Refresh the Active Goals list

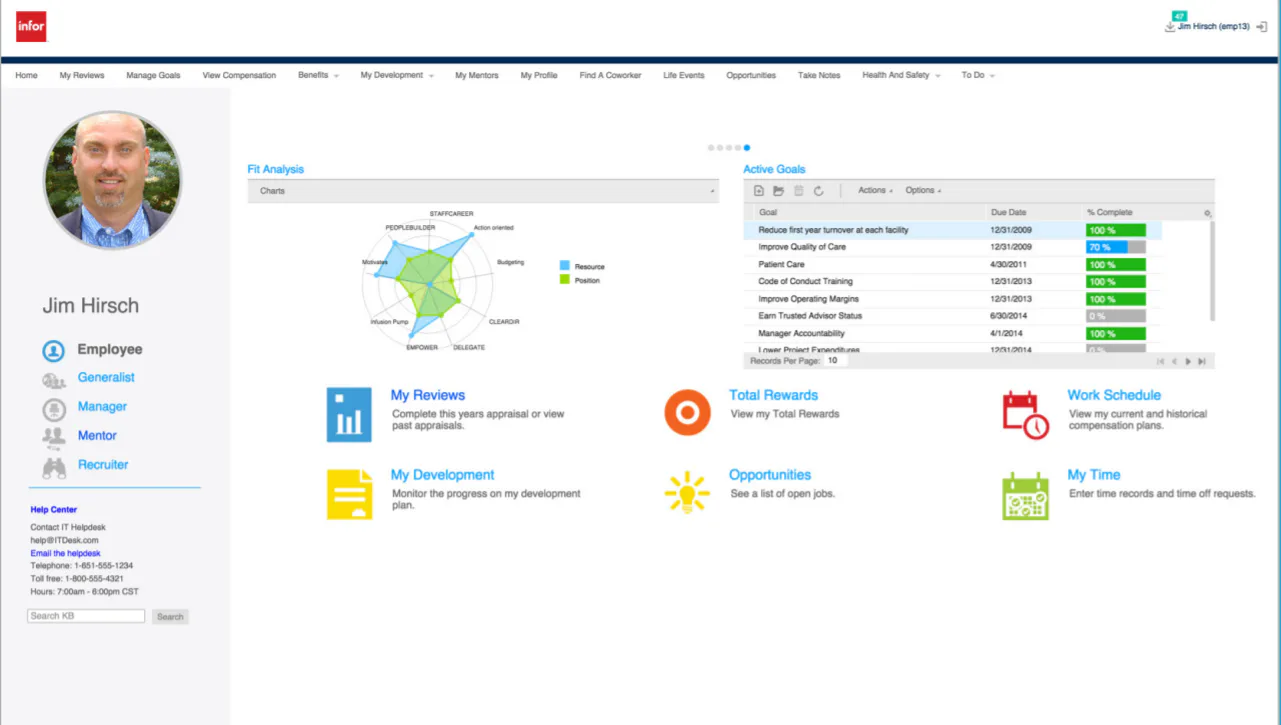click(x=819, y=190)
